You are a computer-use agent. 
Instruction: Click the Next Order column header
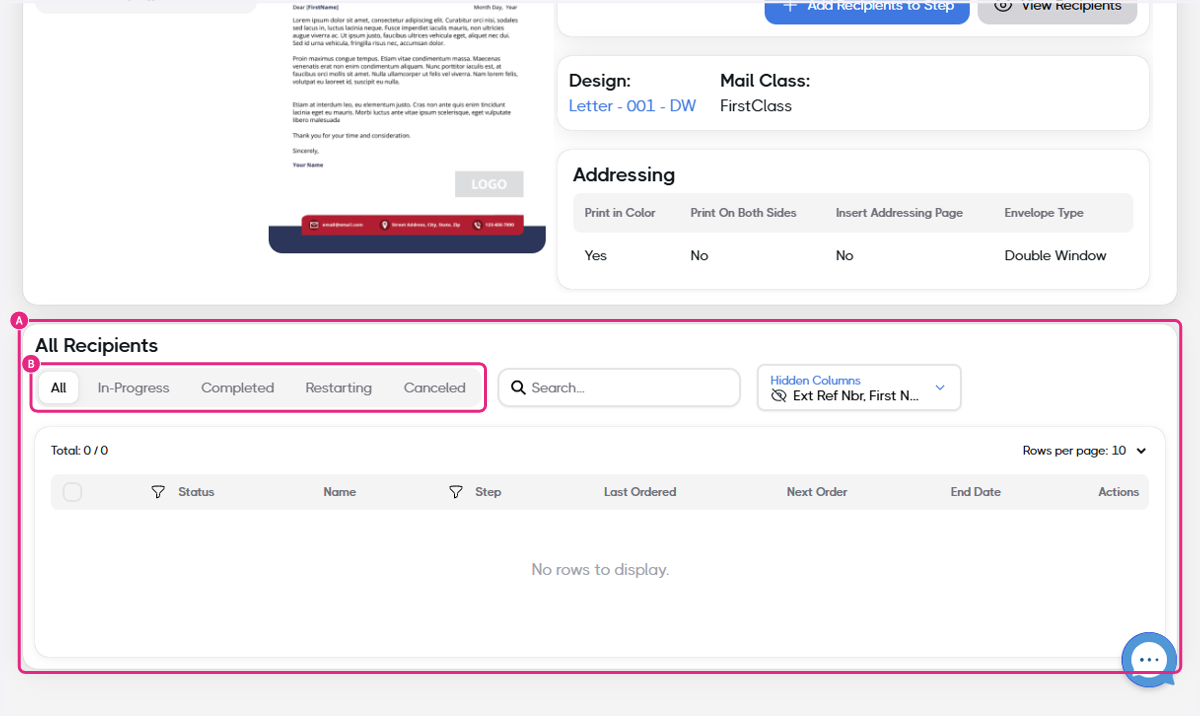pos(817,492)
